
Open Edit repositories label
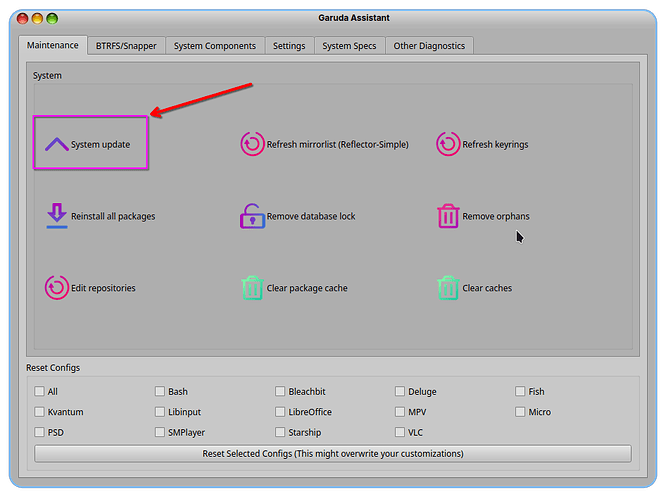click(103, 288)
